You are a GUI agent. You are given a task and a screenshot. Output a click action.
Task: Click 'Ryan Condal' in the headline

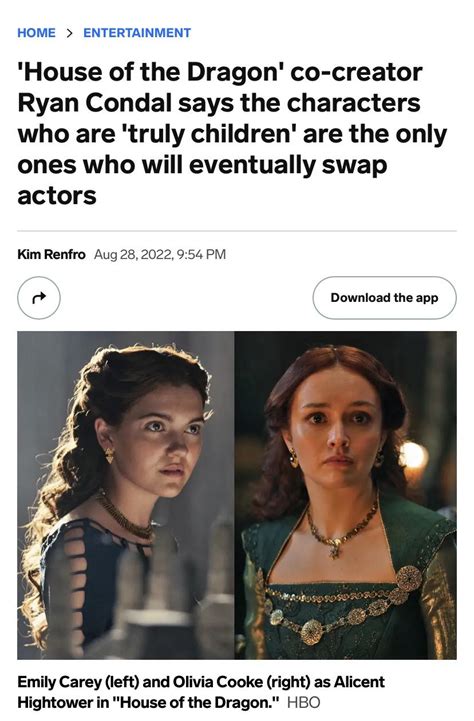[x=95, y=103]
